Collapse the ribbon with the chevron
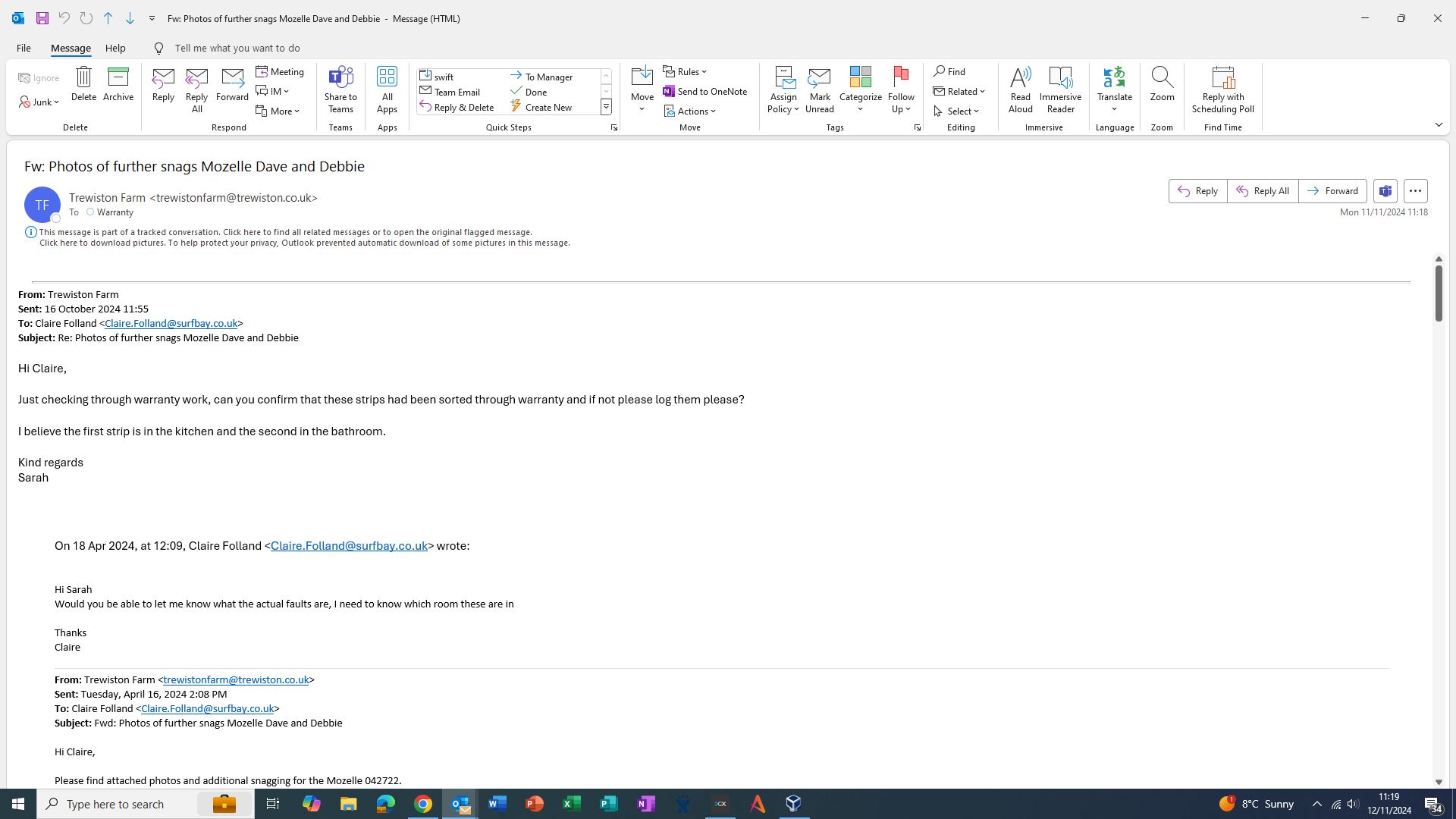This screenshot has width=1456, height=819. coord(1439,124)
